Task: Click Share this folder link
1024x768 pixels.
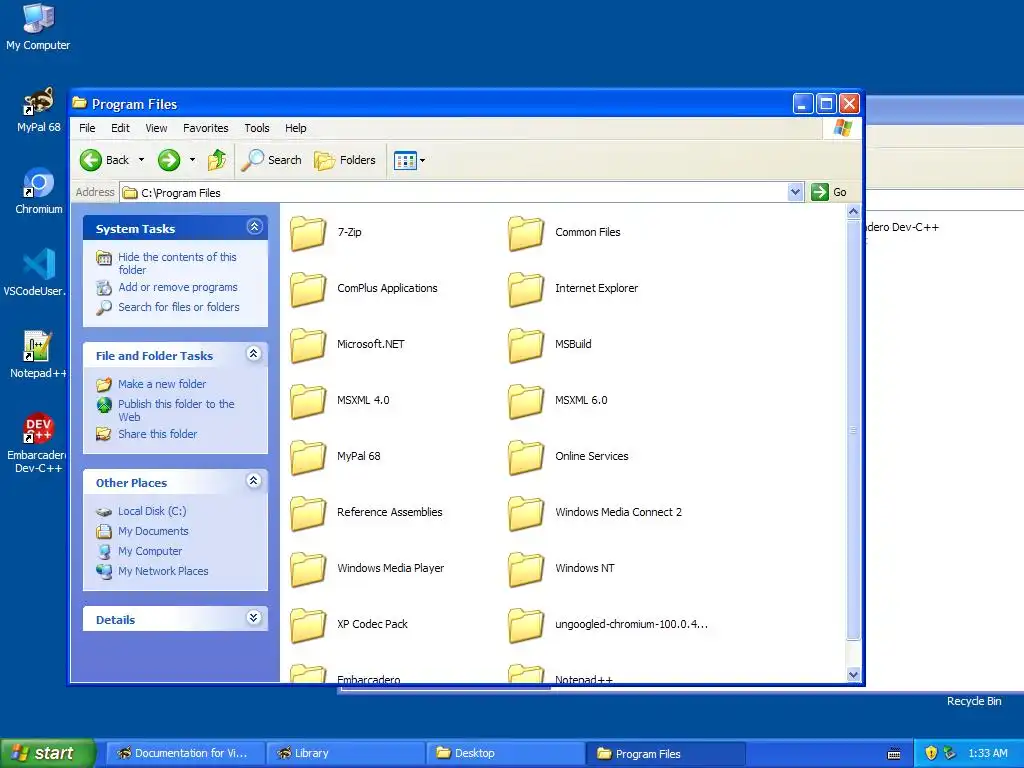Action: click(157, 434)
